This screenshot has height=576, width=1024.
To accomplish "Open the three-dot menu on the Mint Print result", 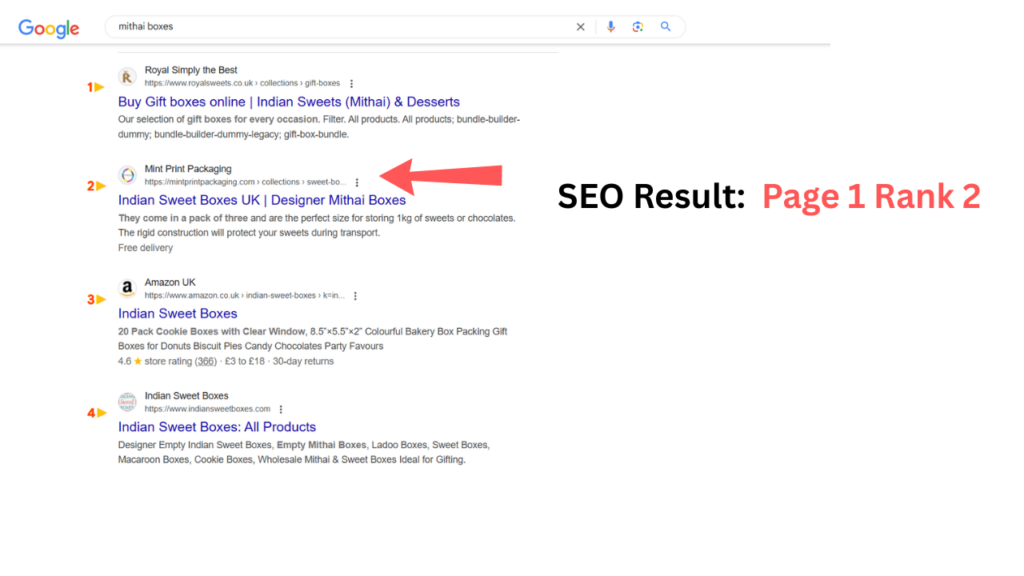I will 357,182.
